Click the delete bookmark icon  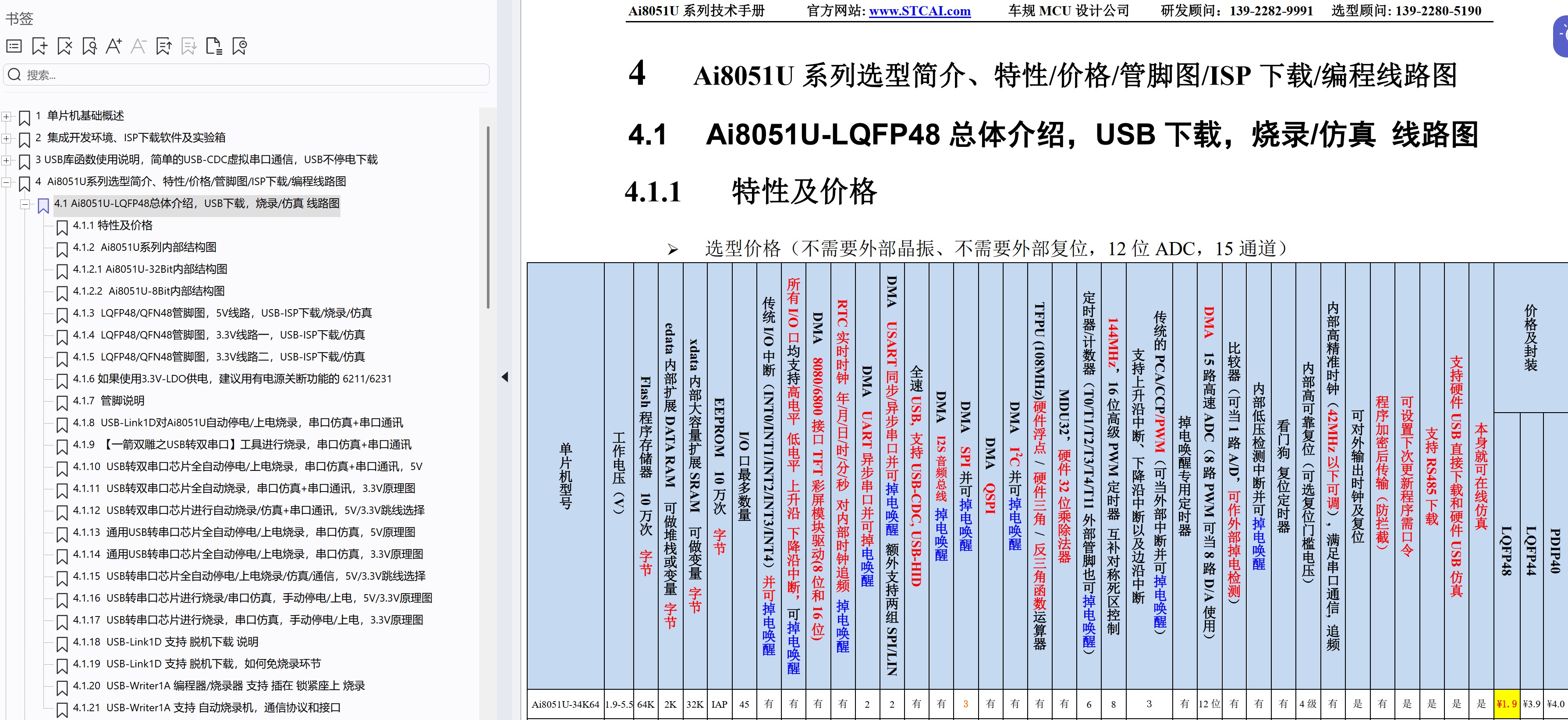coord(64,46)
